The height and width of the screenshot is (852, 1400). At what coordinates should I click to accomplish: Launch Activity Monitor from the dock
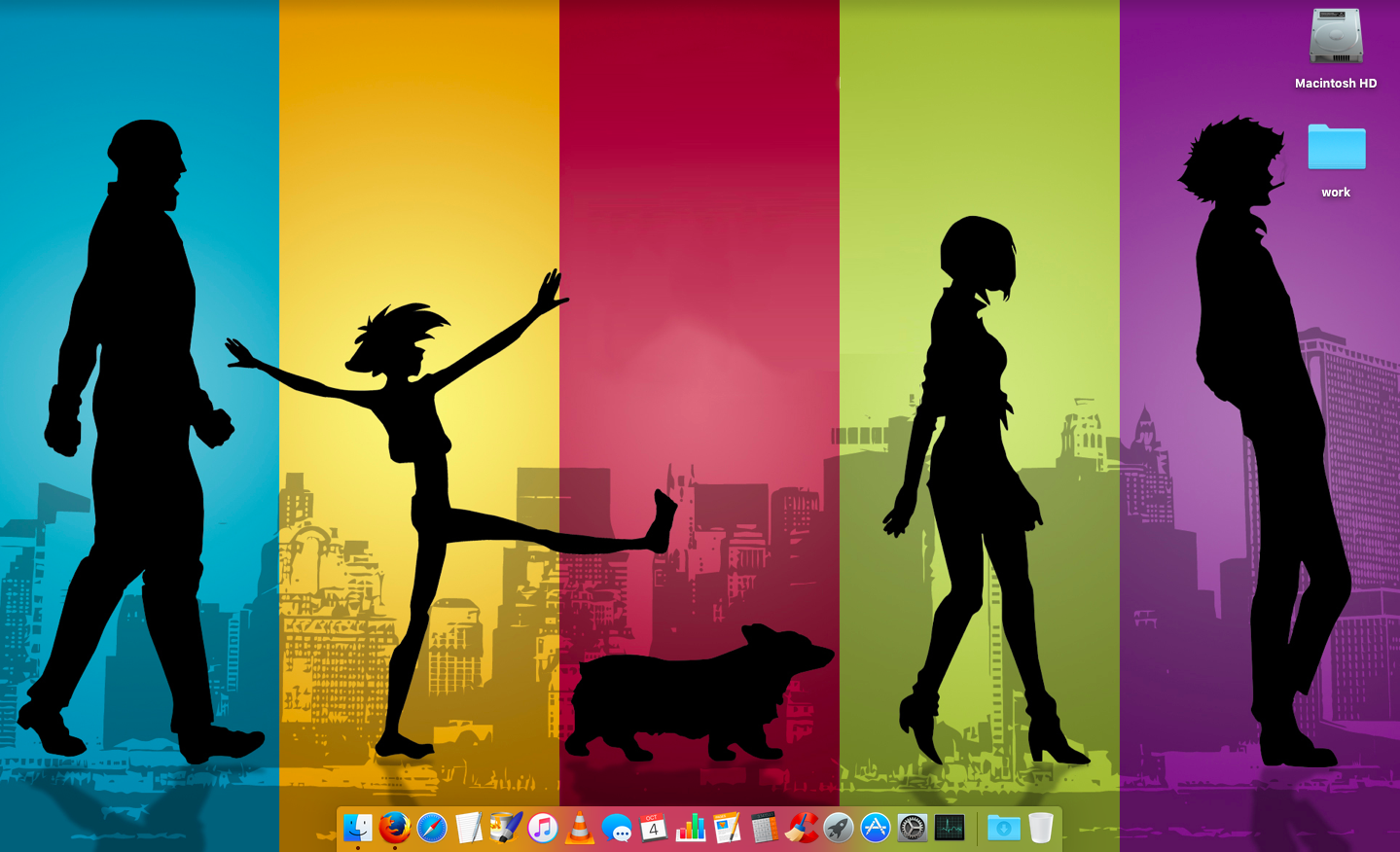[x=950, y=828]
